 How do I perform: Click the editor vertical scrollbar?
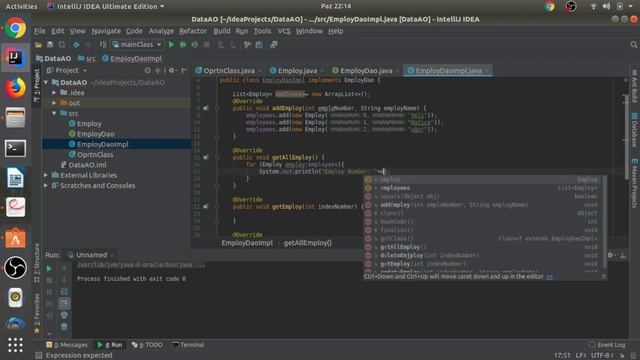coord(626,137)
